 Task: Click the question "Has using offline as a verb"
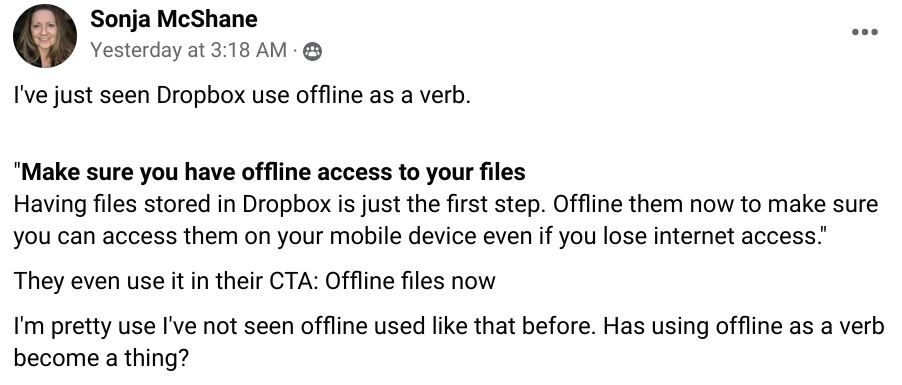click(744, 326)
